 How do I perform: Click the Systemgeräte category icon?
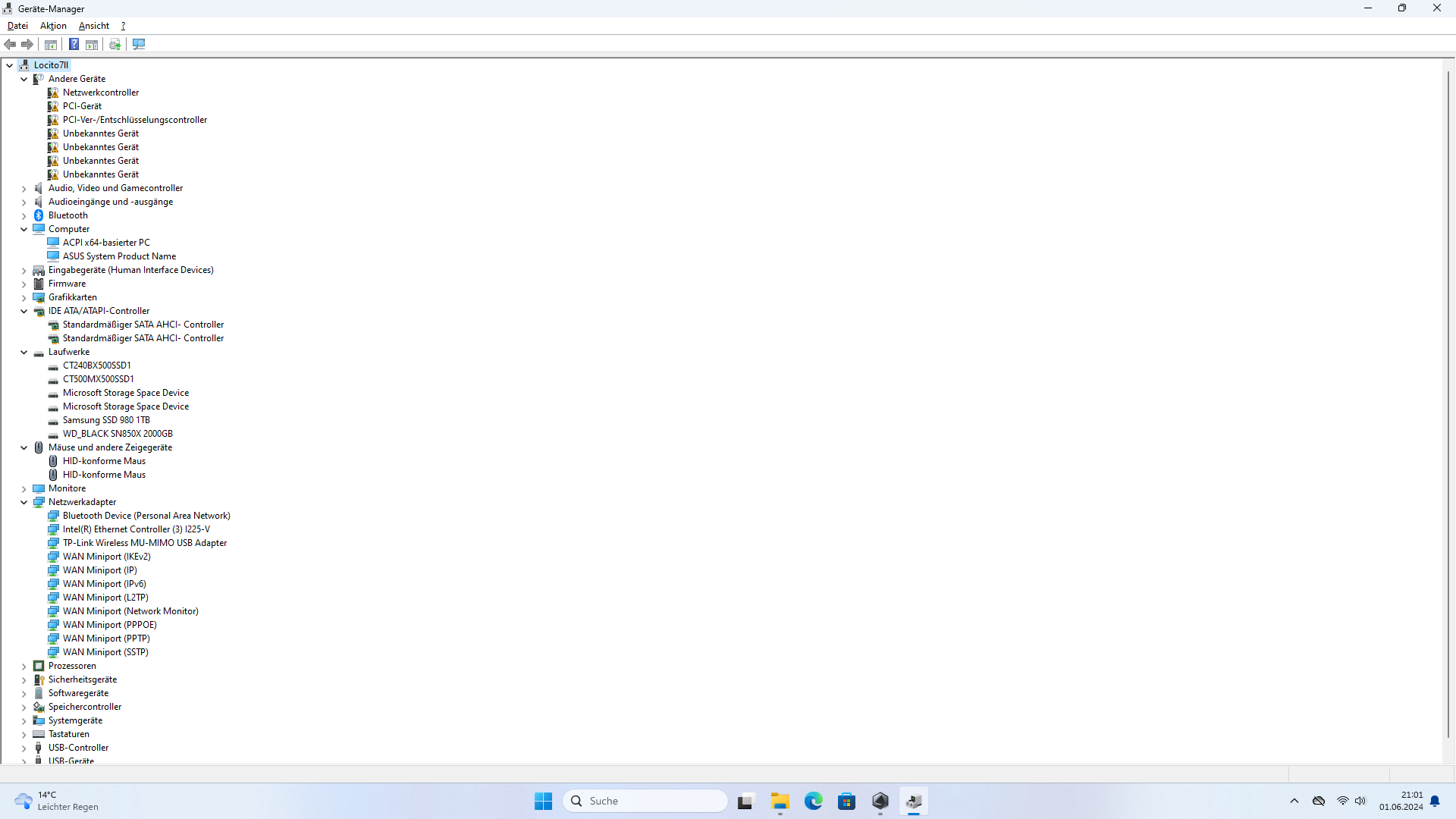[39, 720]
